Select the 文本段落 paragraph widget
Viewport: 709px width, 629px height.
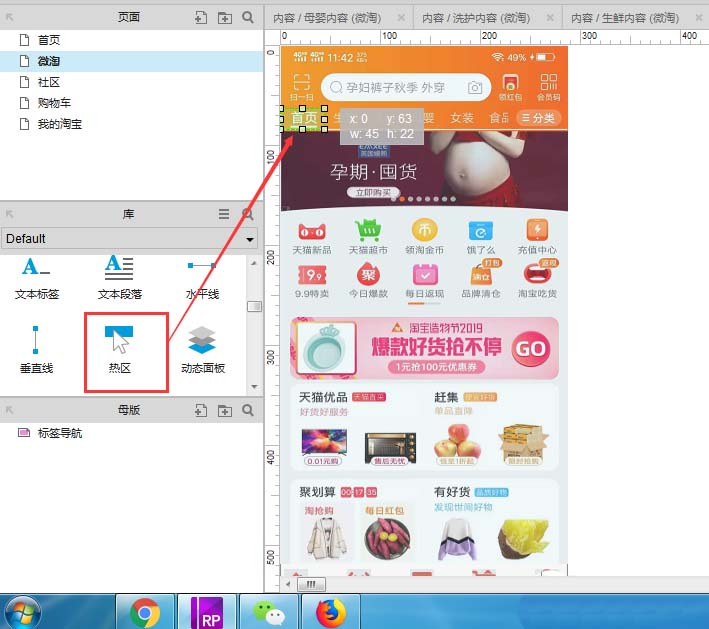click(x=119, y=278)
